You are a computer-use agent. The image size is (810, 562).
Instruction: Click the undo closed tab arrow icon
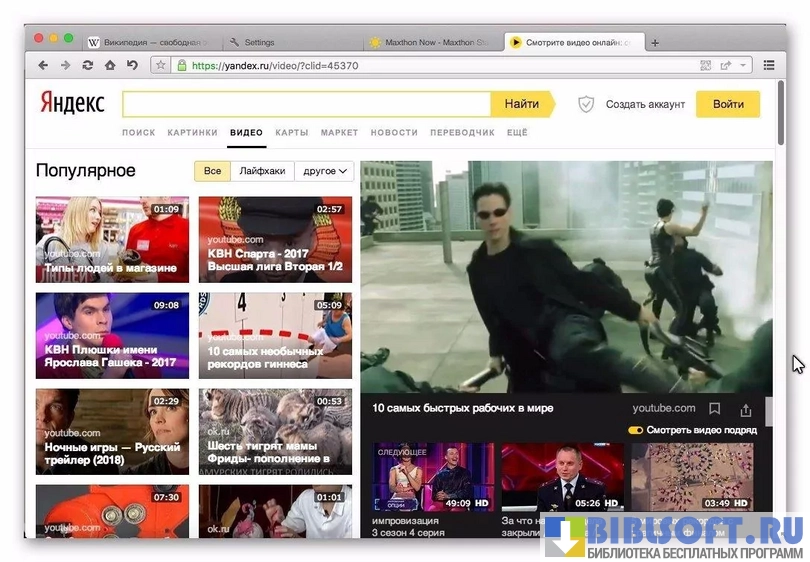pos(132,65)
